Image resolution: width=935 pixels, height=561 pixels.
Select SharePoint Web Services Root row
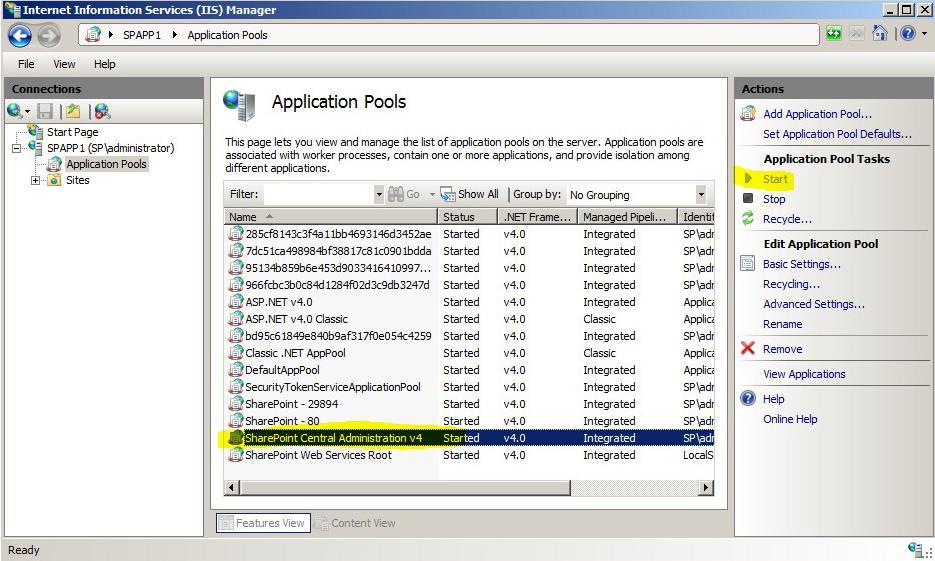pyautogui.click(x=469, y=455)
